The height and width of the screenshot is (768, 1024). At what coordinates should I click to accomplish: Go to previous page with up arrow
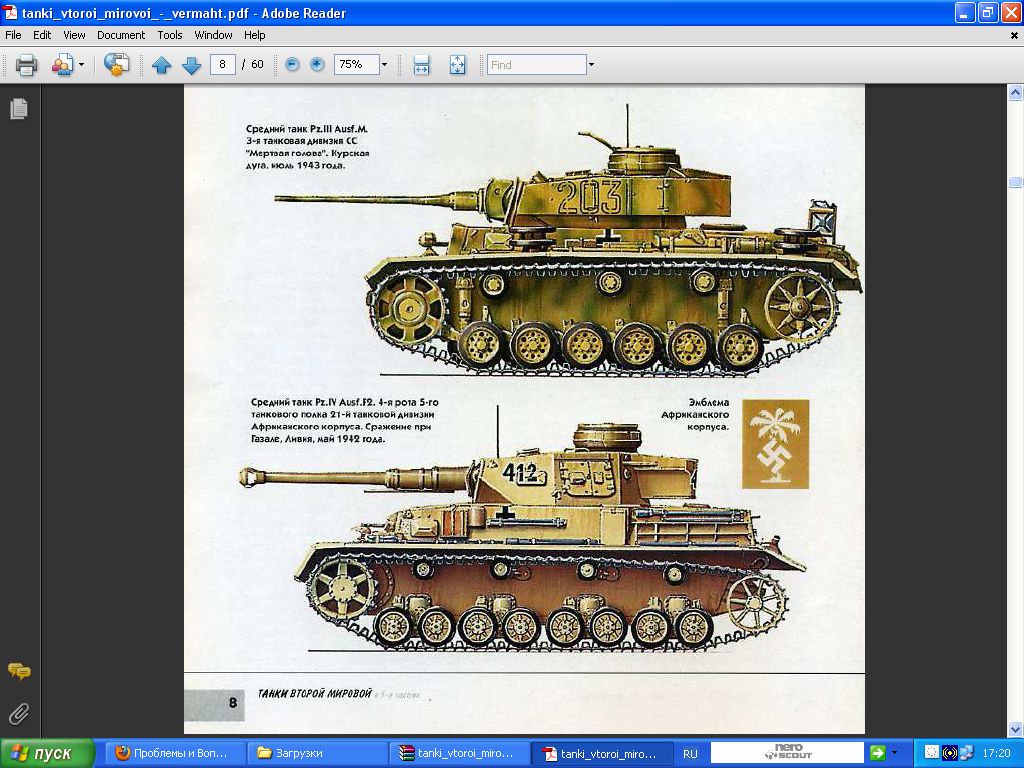(161, 65)
